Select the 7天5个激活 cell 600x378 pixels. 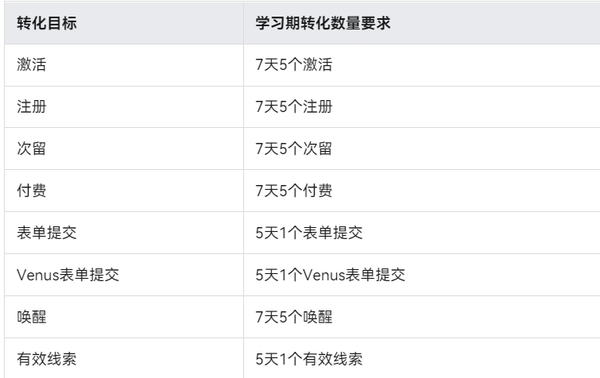[294, 64]
